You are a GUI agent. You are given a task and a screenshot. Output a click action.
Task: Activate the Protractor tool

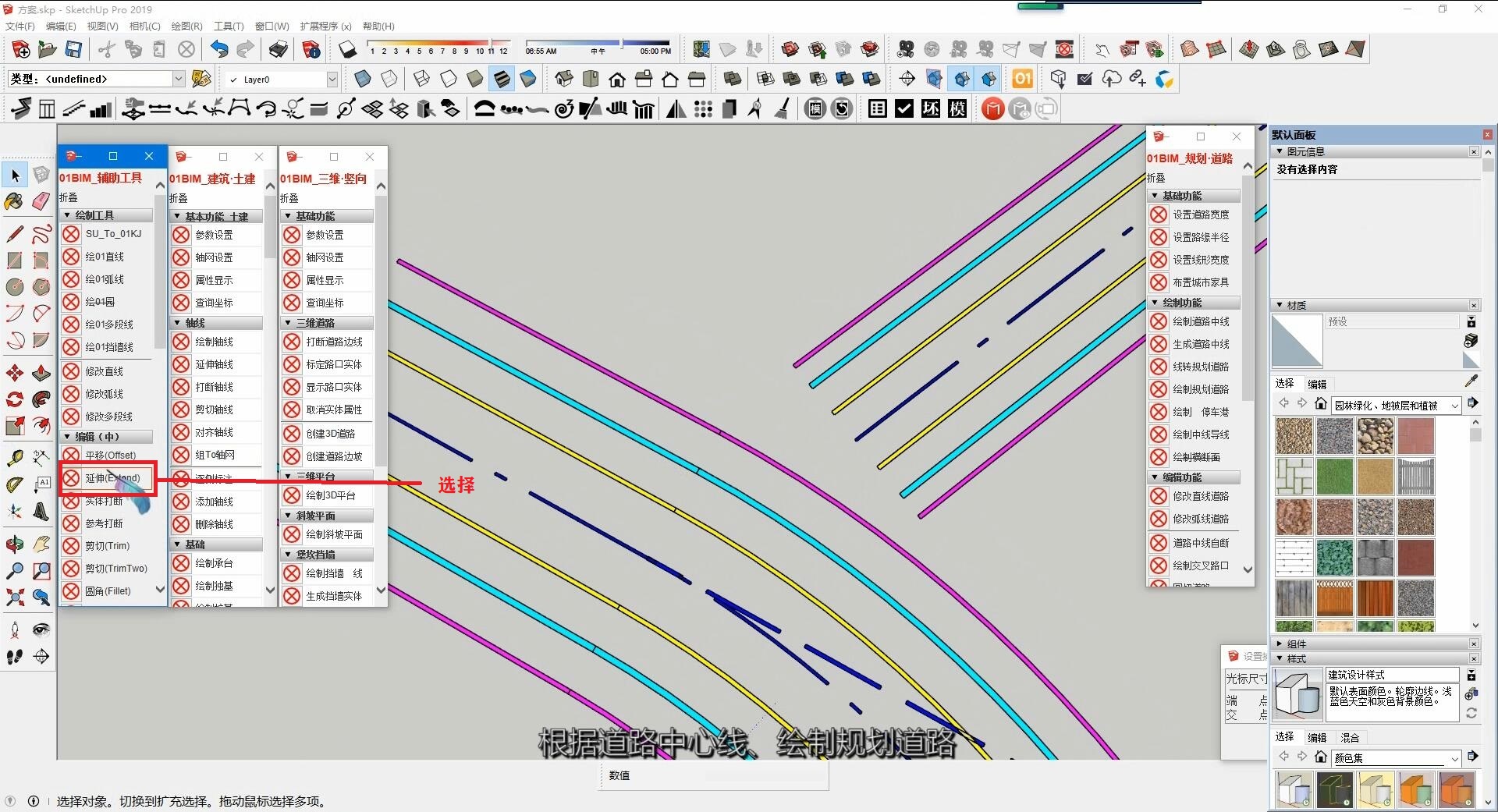15,485
